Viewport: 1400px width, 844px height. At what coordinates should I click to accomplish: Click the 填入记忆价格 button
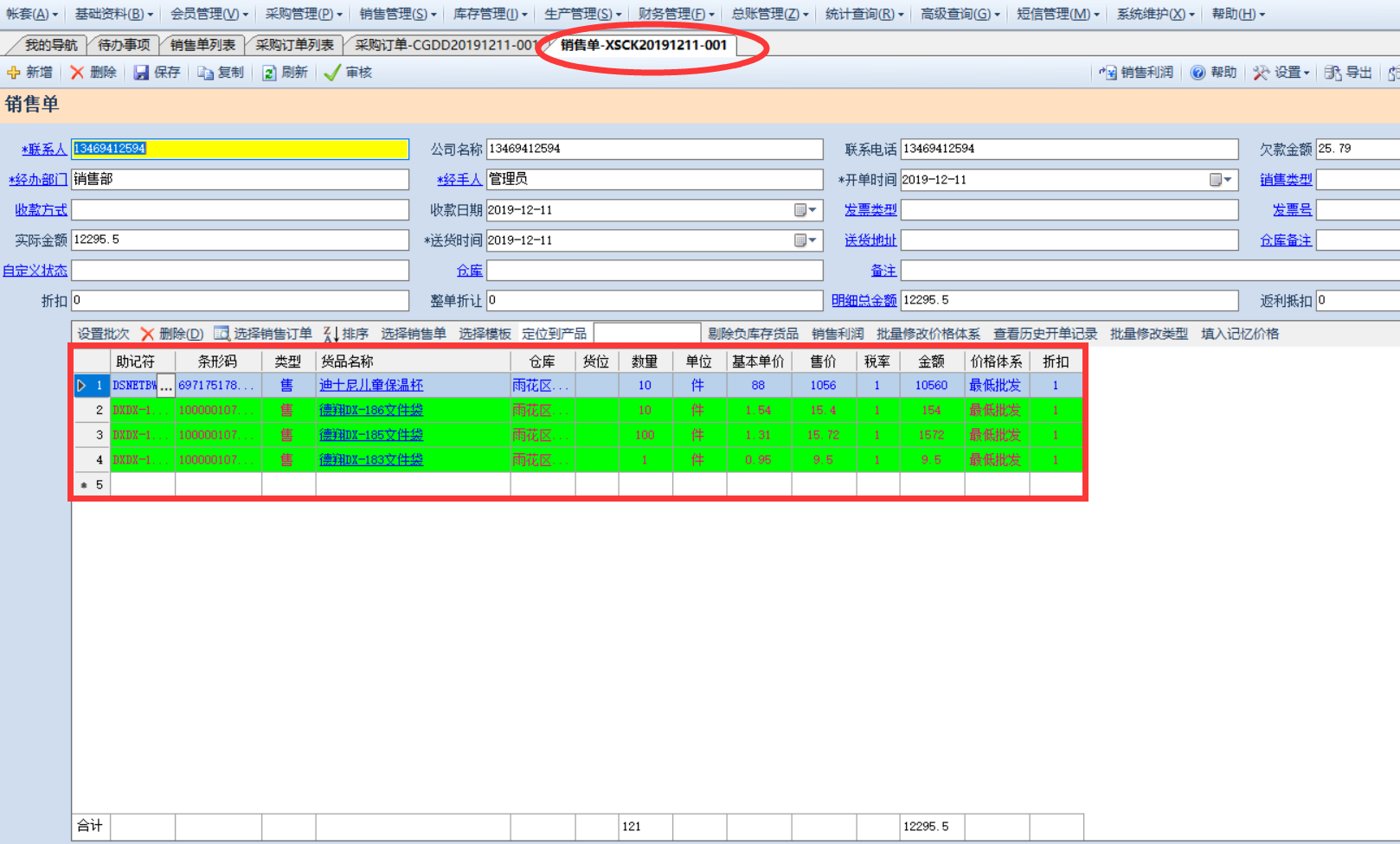click(1240, 334)
